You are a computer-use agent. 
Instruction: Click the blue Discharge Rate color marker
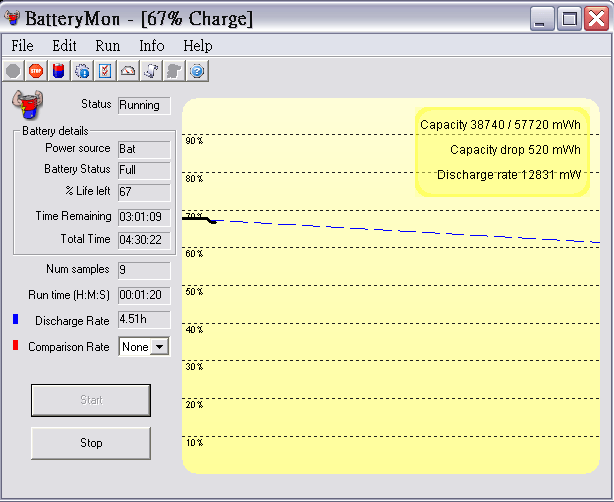tap(16, 320)
